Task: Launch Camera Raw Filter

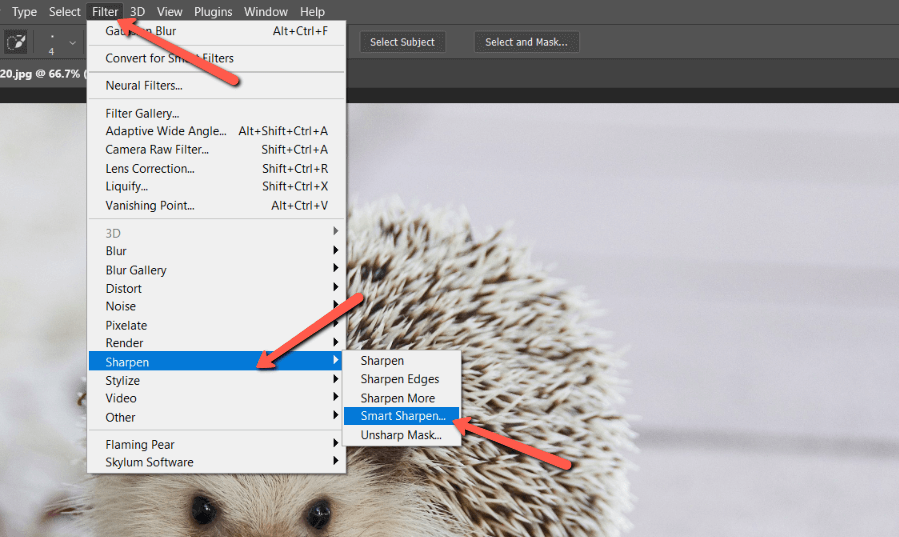Action: pos(157,150)
